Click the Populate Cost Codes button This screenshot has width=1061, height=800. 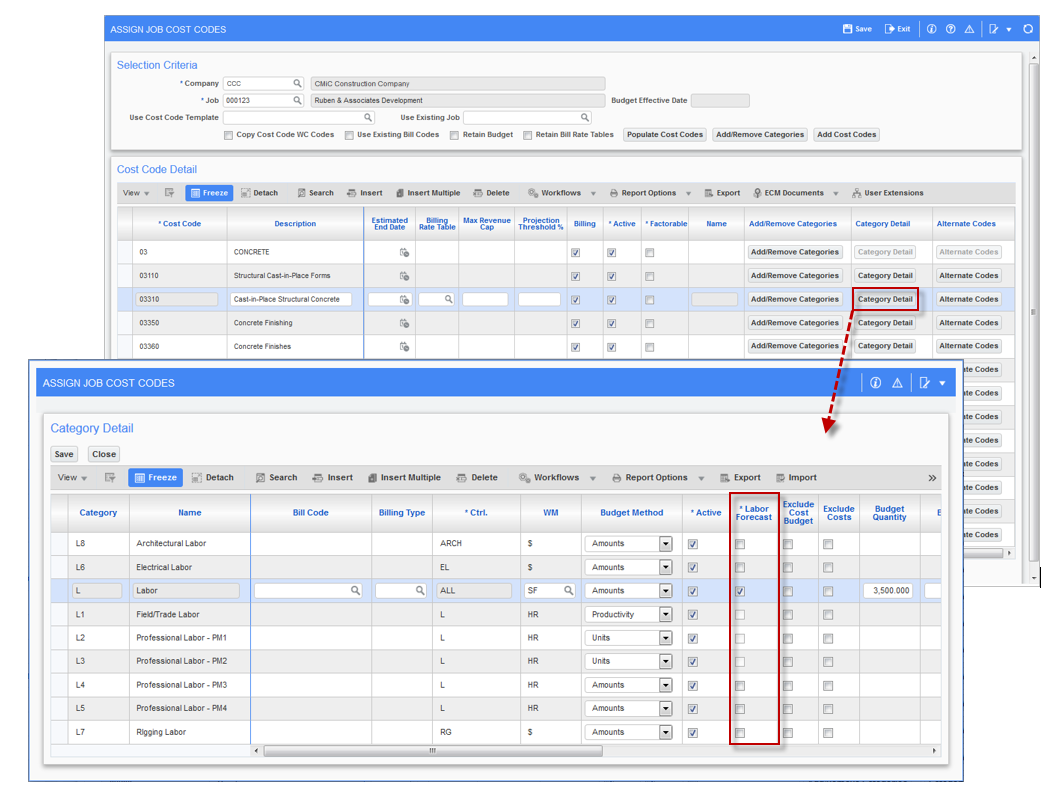665,135
